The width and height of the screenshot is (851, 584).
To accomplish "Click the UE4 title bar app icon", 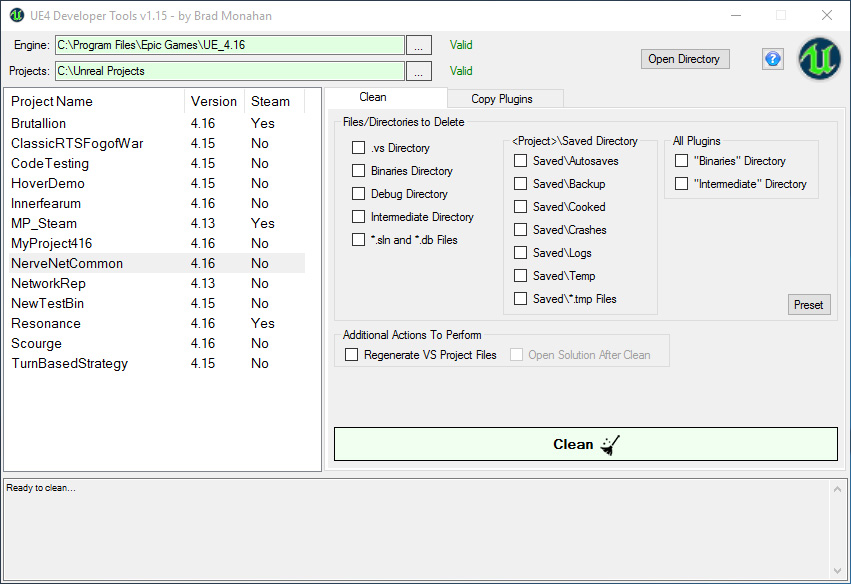I will 17,15.
